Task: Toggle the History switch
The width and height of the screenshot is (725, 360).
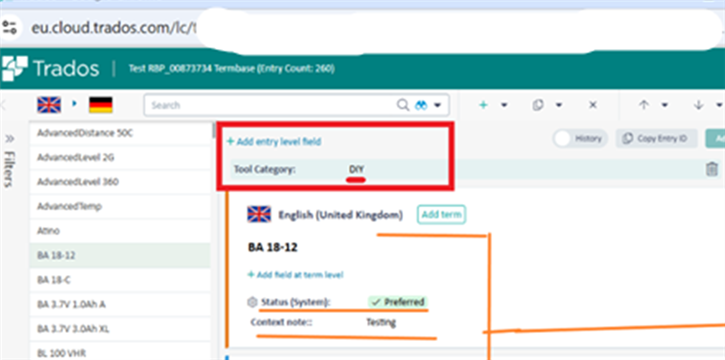Action: [x=580, y=138]
